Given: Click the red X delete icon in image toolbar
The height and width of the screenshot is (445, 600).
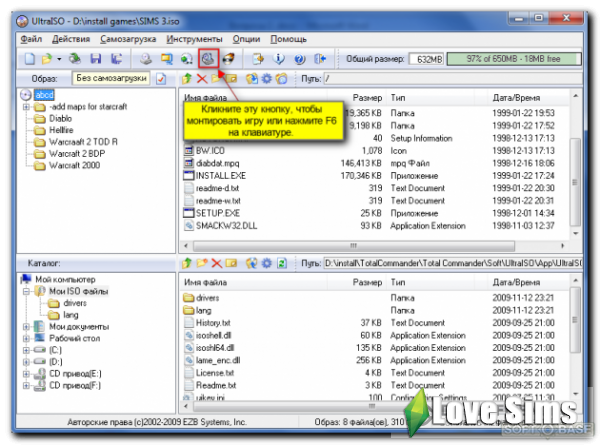Looking at the screenshot, I should [x=202, y=79].
